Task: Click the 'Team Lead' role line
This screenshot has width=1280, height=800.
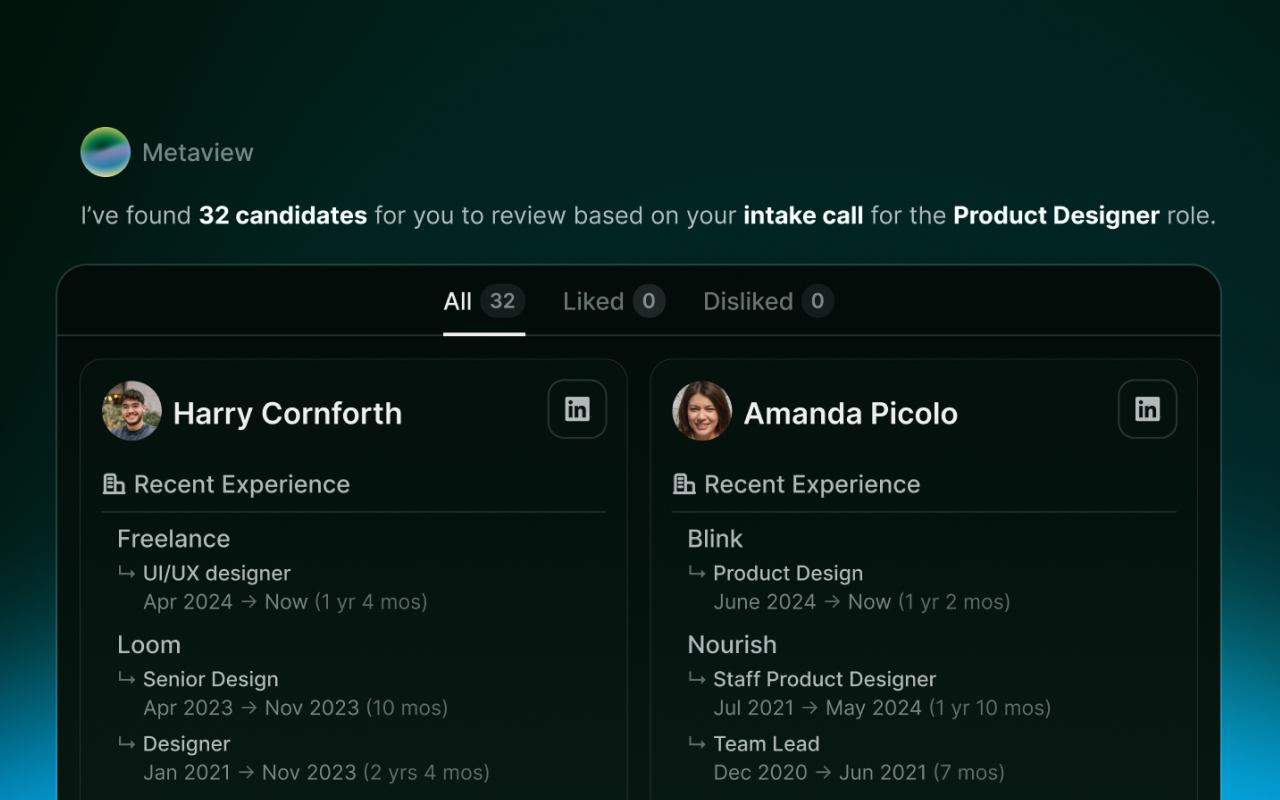Action: pyautogui.click(x=767, y=745)
